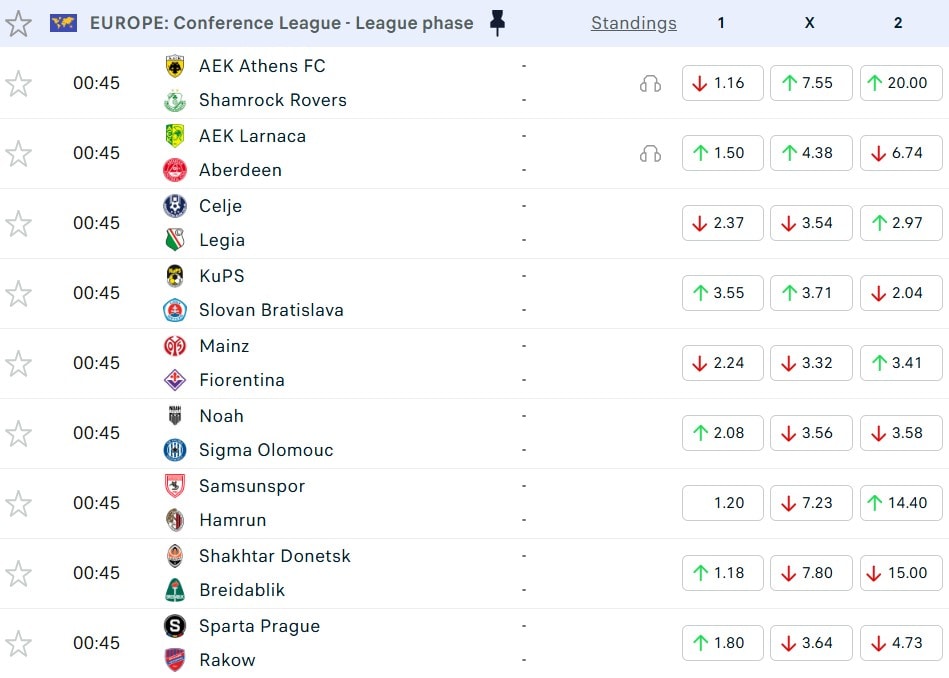Click the Fiorentina team crest
The image size is (949, 678).
tap(175, 380)
